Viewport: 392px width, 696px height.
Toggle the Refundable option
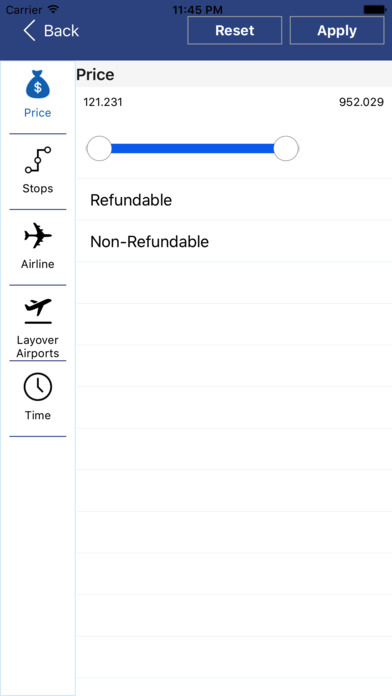point(234,200)
